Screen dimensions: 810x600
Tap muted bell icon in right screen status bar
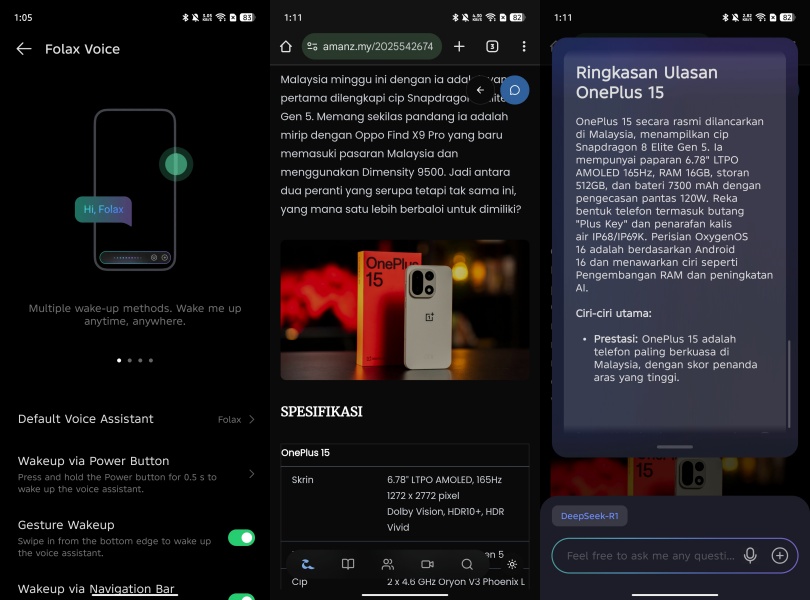(735, 18)
